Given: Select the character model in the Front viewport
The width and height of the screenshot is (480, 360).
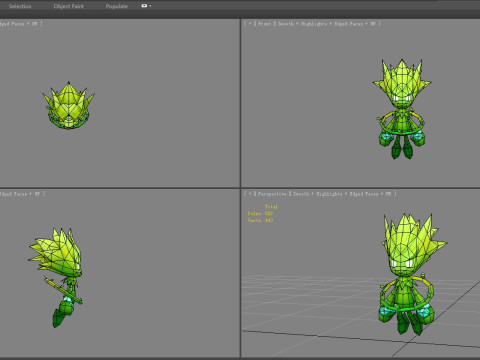Looking at the screenshot, I should [x=402, y=109].
